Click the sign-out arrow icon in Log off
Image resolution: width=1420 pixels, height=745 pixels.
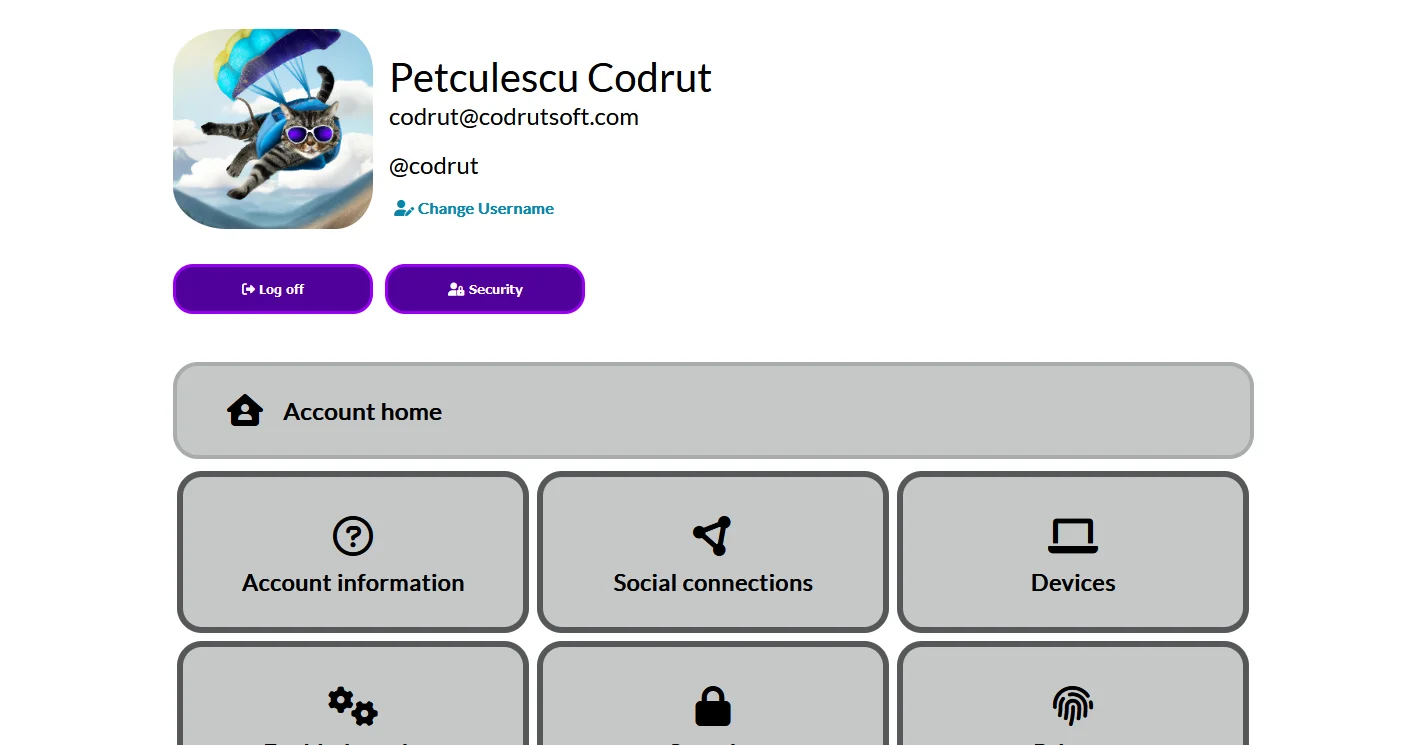click(x=248, y=289)
